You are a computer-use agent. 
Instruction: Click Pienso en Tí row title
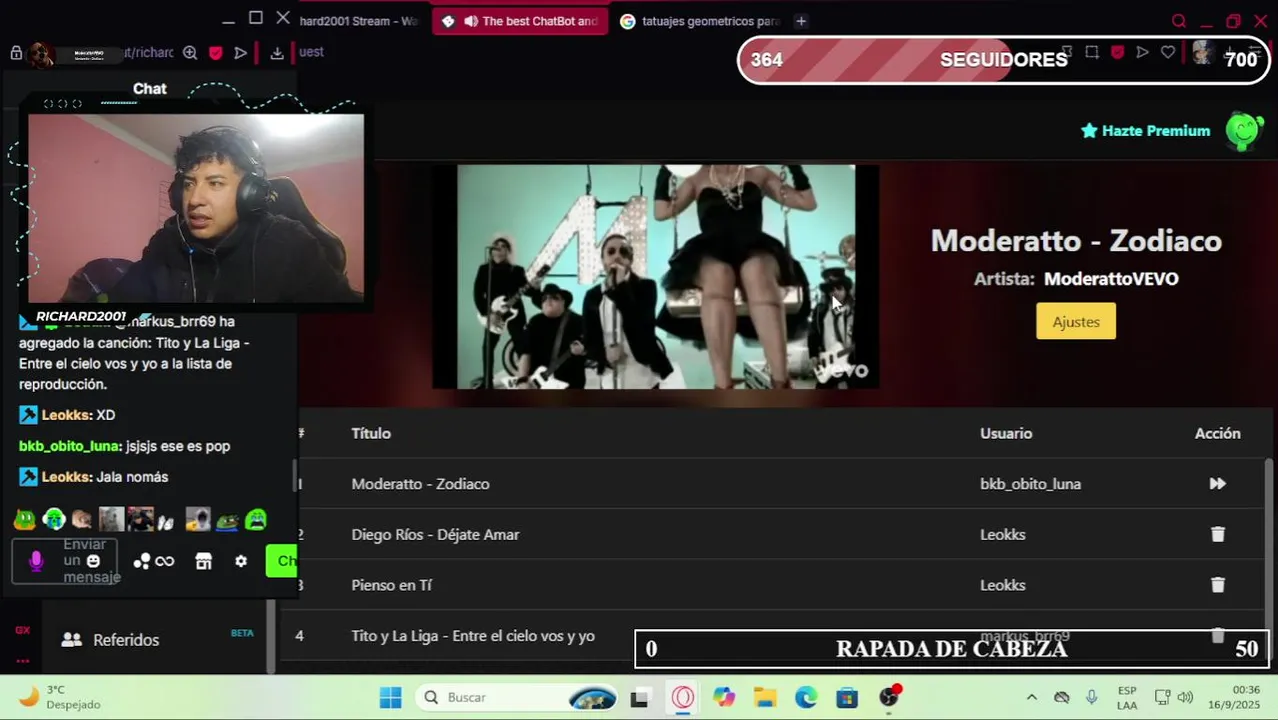point(391,585)
